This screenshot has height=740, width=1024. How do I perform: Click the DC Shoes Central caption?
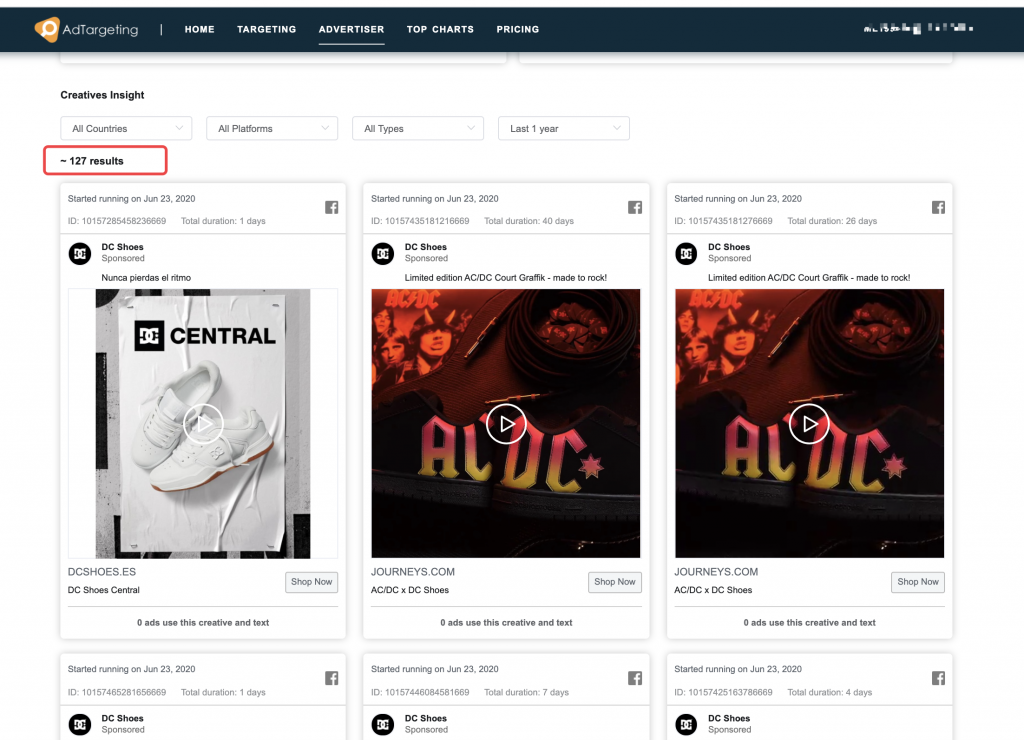[x=104, y=590]
